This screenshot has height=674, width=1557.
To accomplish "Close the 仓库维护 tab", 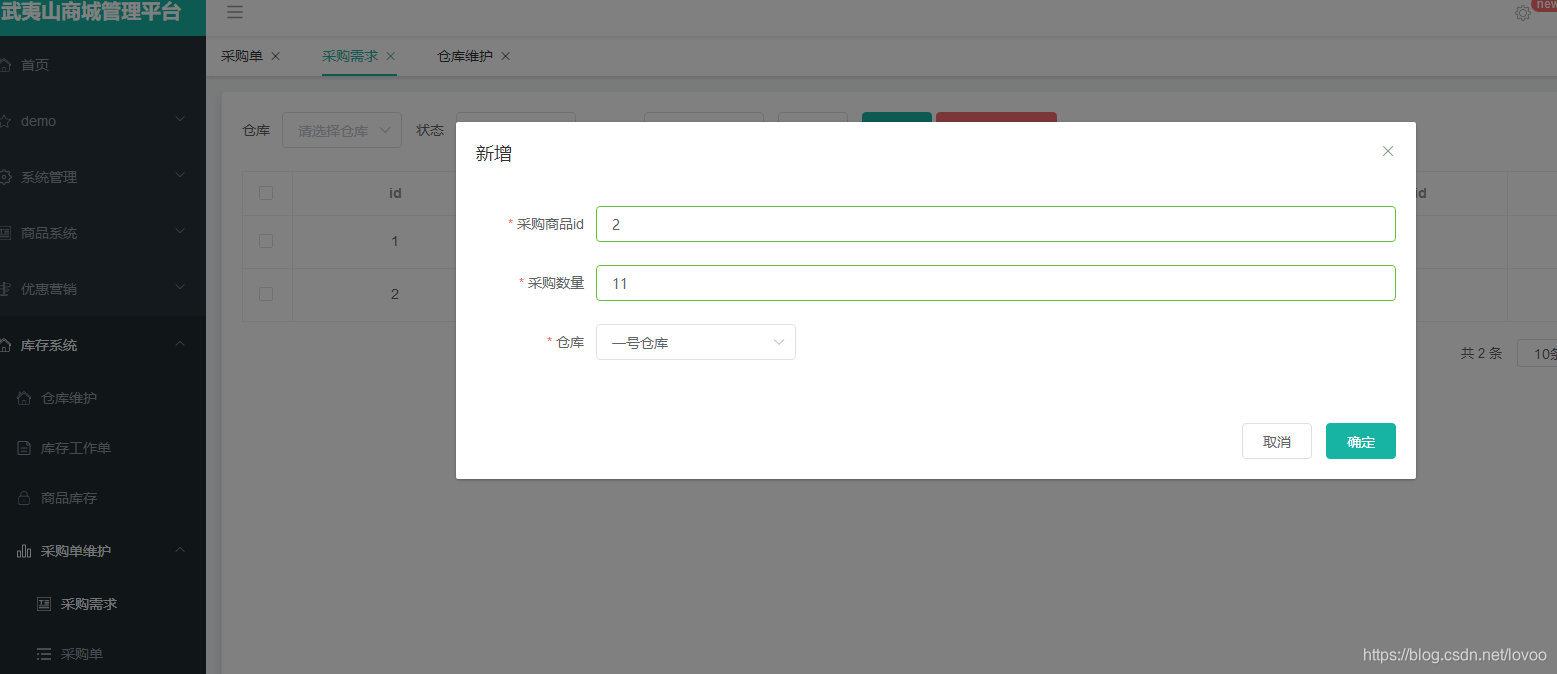I will 506,56.
